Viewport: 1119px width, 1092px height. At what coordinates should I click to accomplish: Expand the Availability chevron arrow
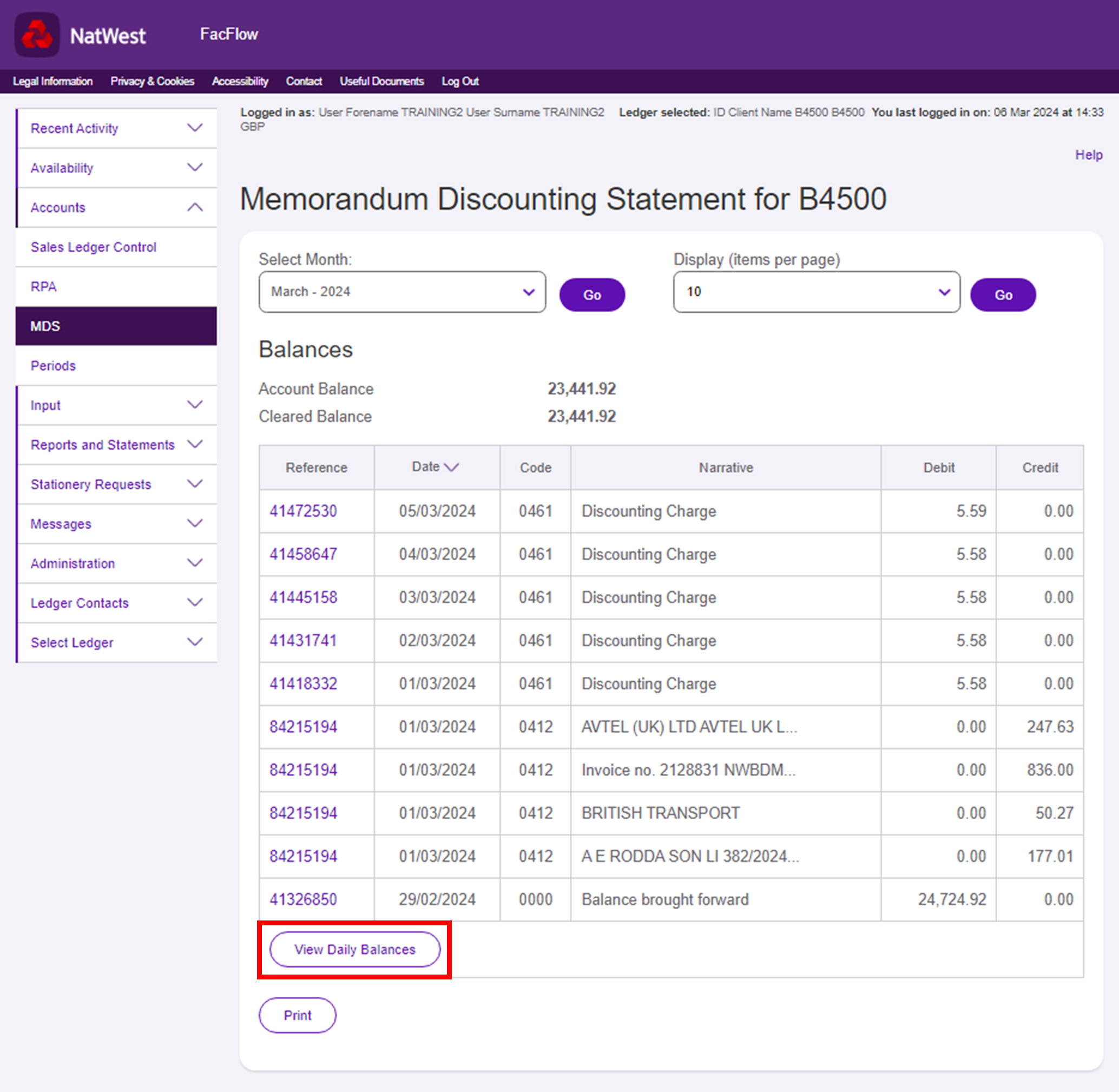point(195,167)
